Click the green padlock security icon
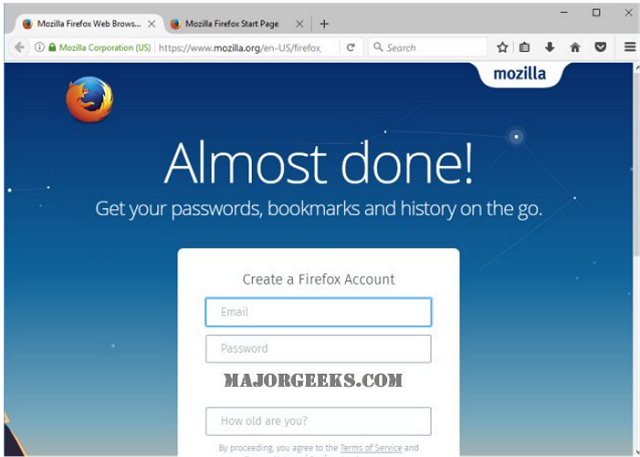The image size is (640, 457). [52, 47]
